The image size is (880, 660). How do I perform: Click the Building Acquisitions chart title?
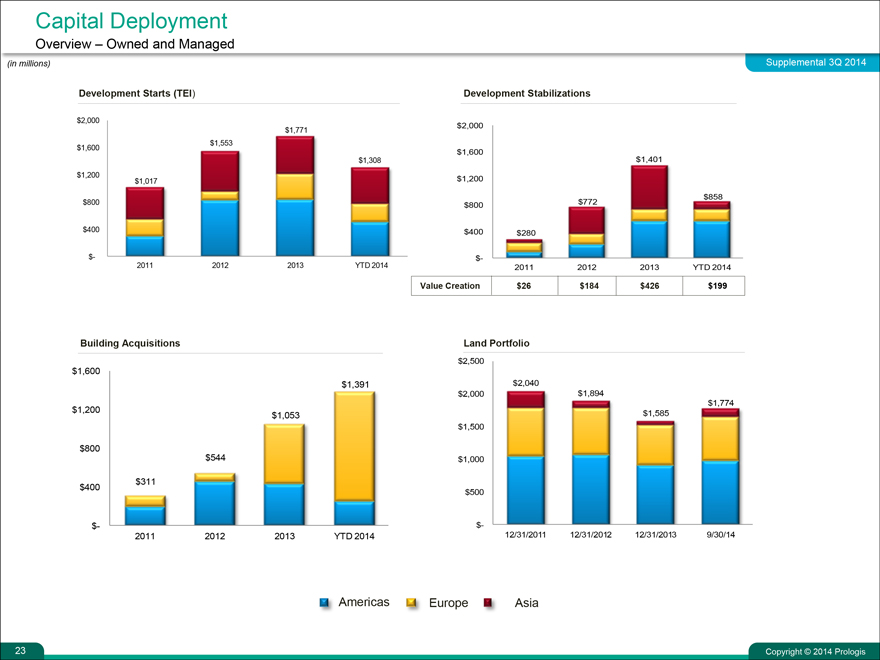pyautogui.click(x=130, y=343)
